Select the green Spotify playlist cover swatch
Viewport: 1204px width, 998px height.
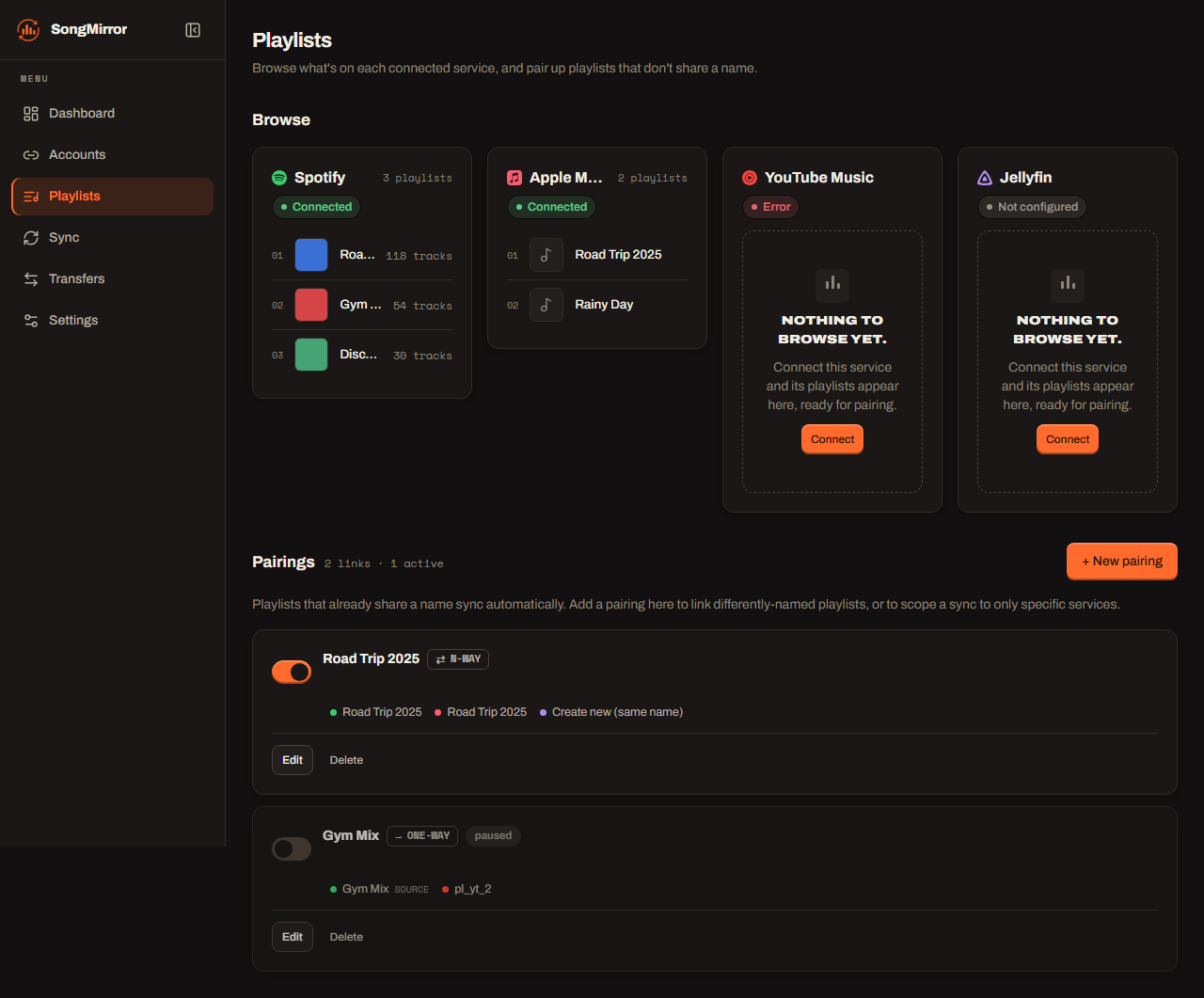click(x=311, y=355)
